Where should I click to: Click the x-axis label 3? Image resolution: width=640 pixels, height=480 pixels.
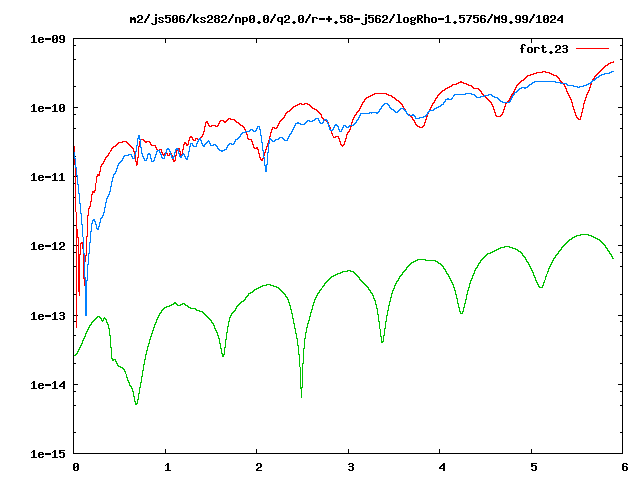pos(351,467)
